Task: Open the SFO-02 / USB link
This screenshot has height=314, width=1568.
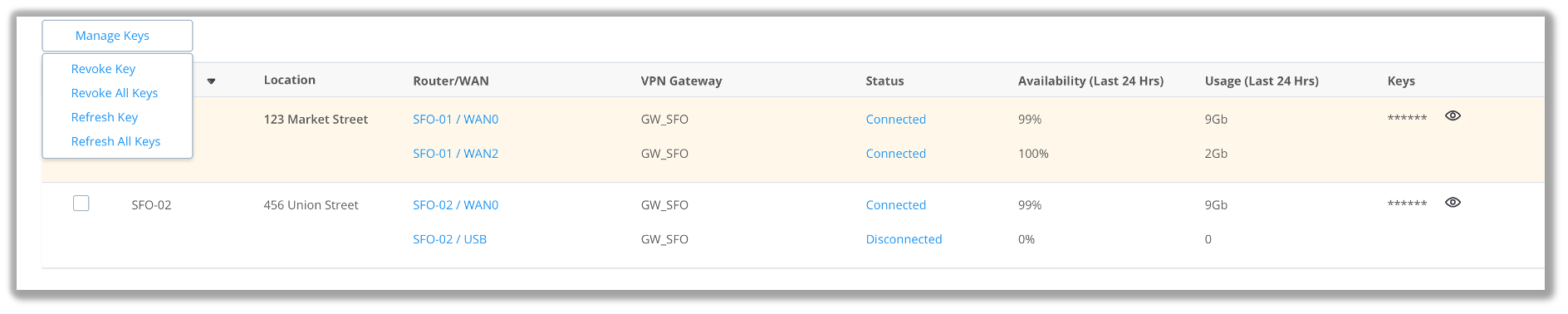Action: point(449,239)
